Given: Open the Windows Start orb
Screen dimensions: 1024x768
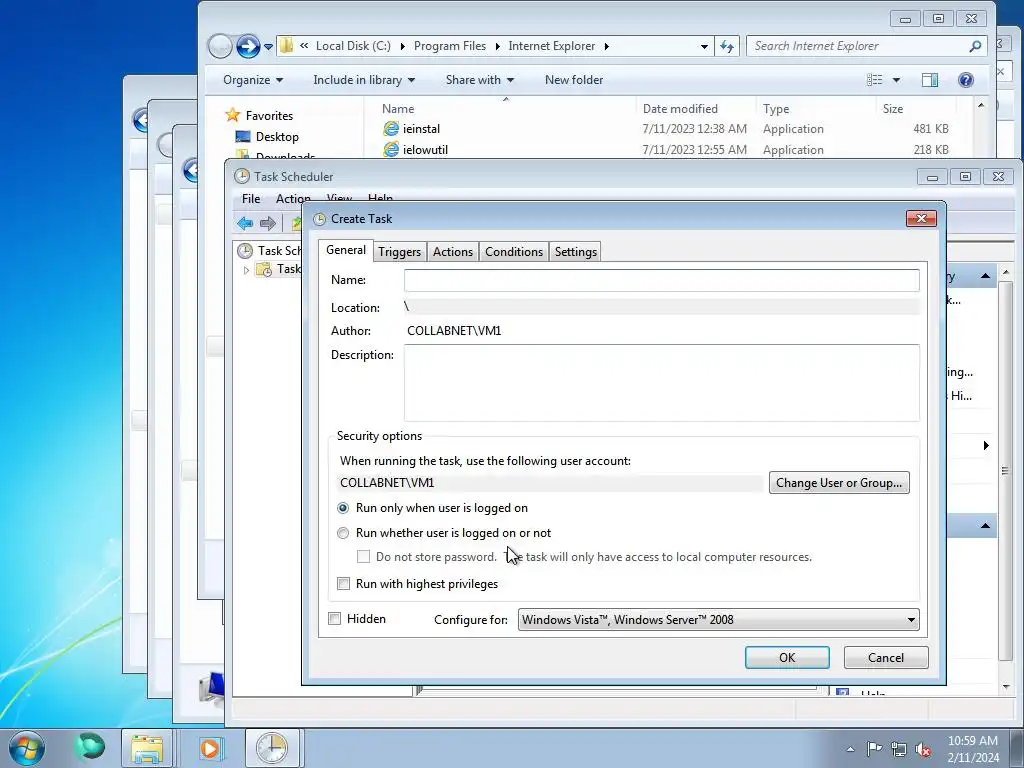Looking at the screenshot, I should pos(27,748).
